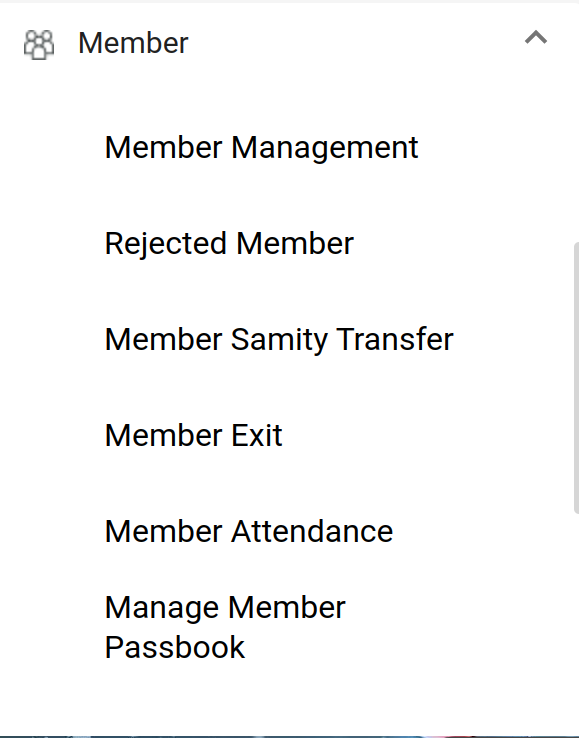579x738 pixels.
Task: Collapse the Member section using chevron arrow
Action: [536, 37]
